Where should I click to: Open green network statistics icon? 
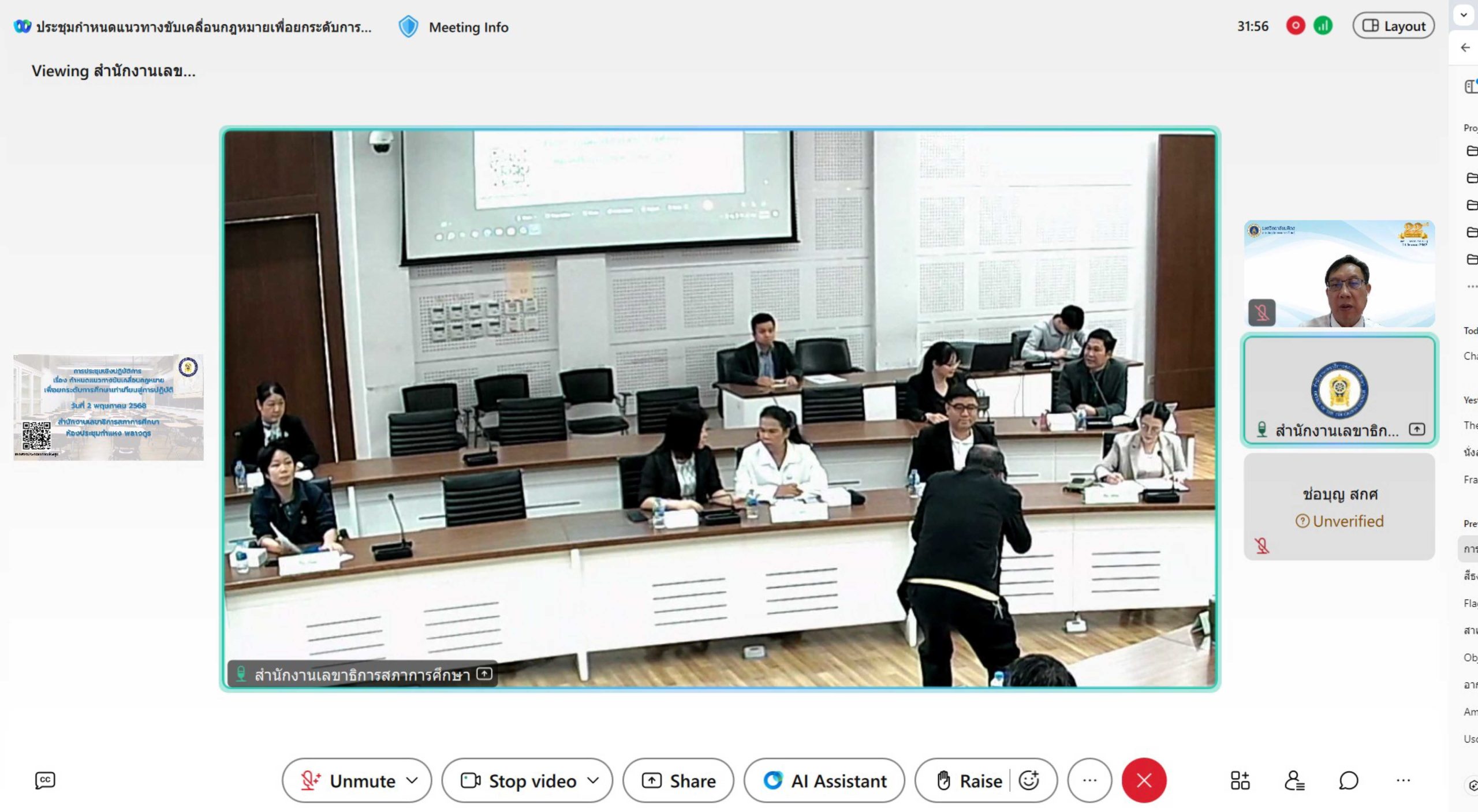pos(1323,26)
